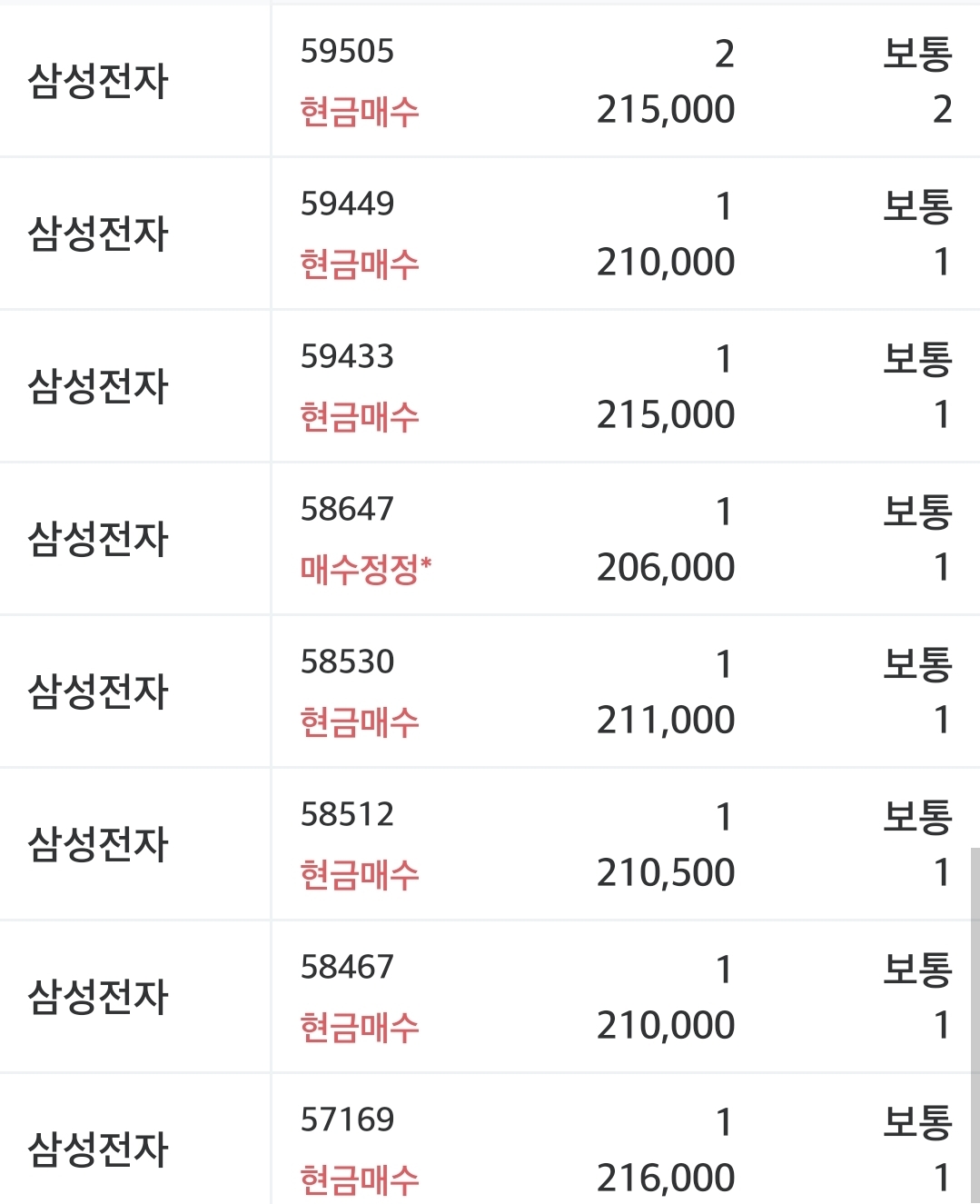The image size is (980, 1204).
Task: Tap 현금매수 under order 58530
Action: click(x=360, y=722)
